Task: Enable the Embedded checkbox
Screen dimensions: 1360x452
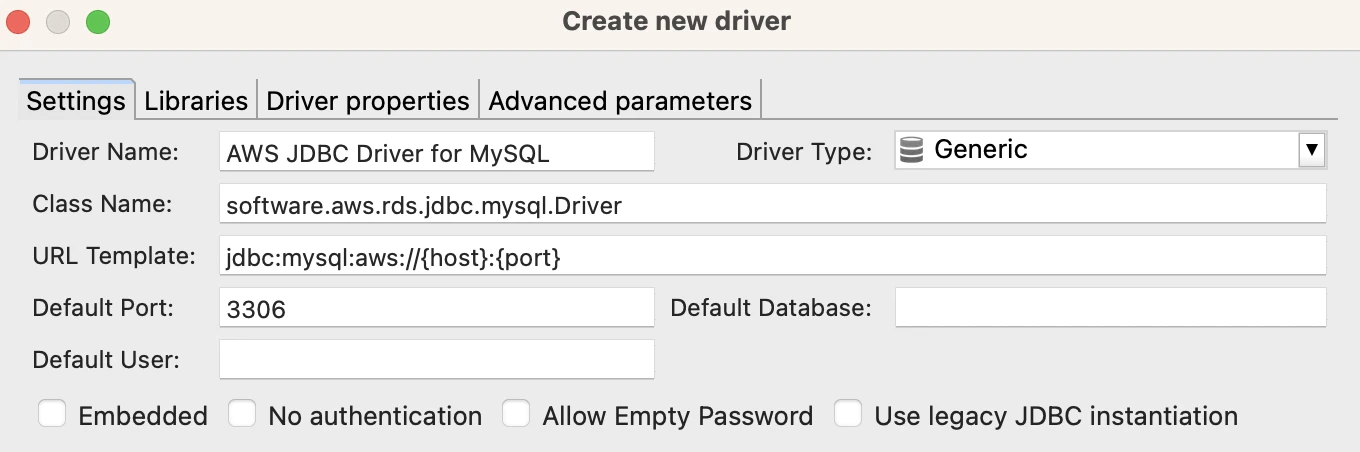Action: click(x=52, y=414)
